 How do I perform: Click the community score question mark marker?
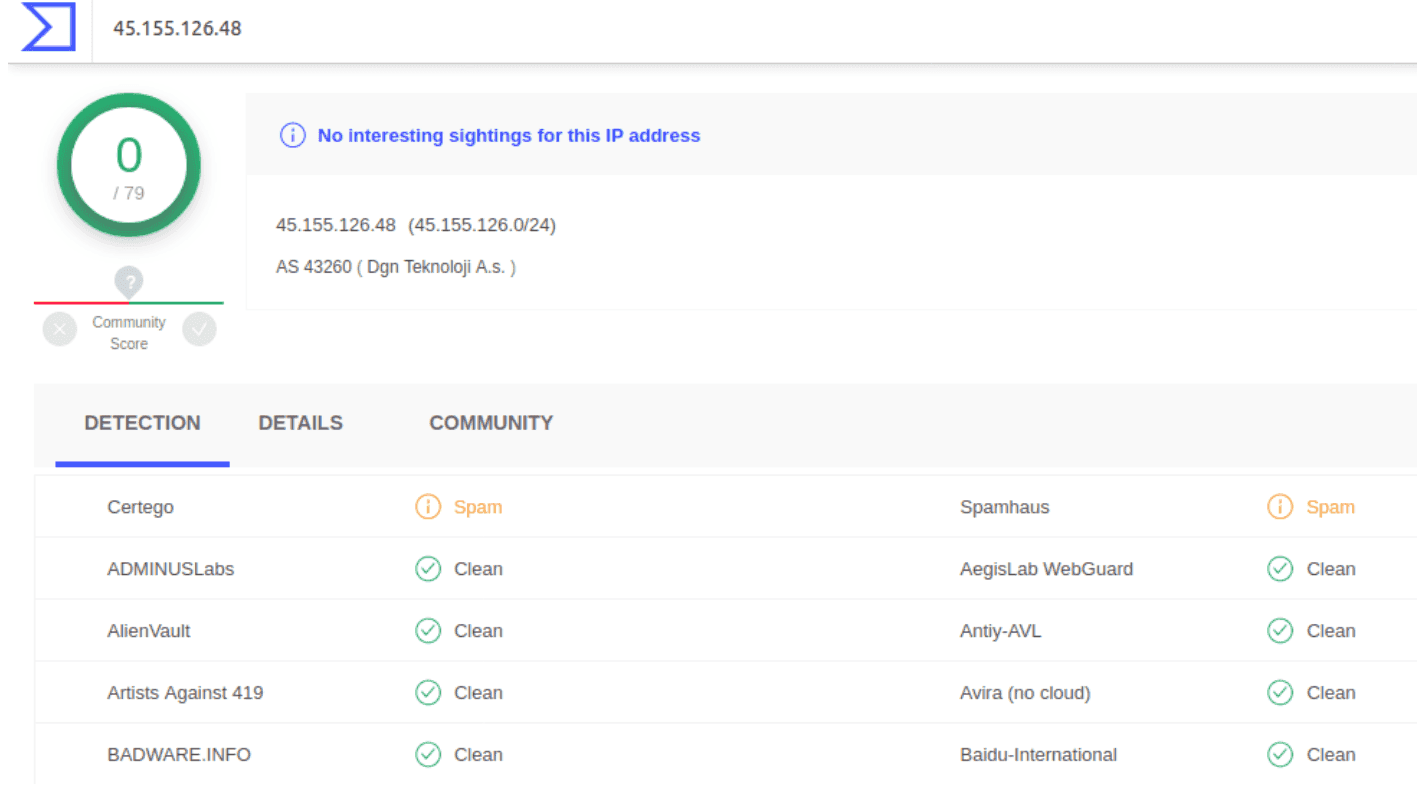pyautogui.click(x=129, y=281)
